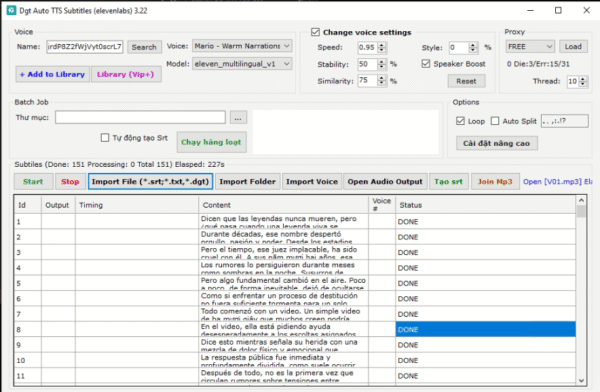The height and width of the screenshot is (392, 600).
Task: Click the Voice # column header
Action: (x=382, y=205)
